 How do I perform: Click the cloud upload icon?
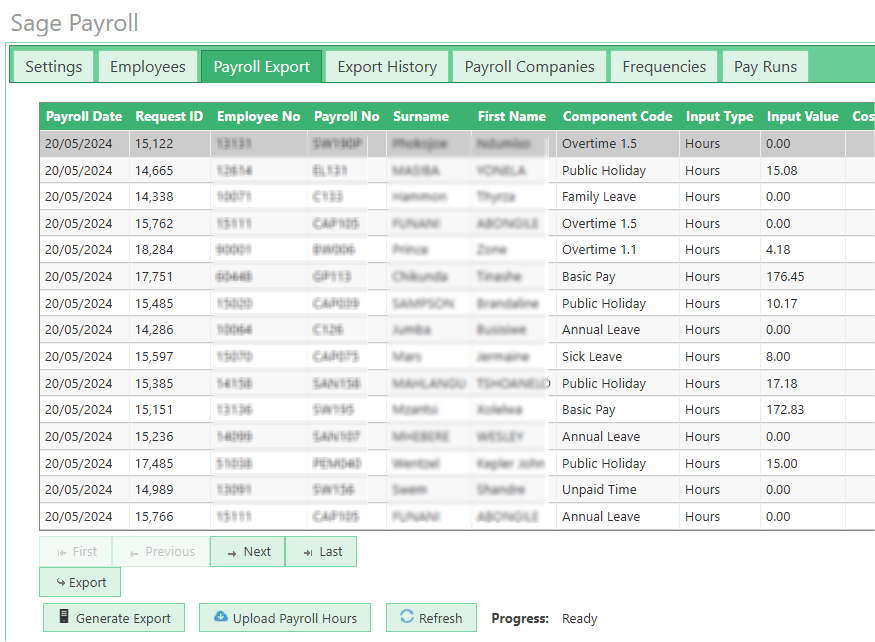coord(221,616)
